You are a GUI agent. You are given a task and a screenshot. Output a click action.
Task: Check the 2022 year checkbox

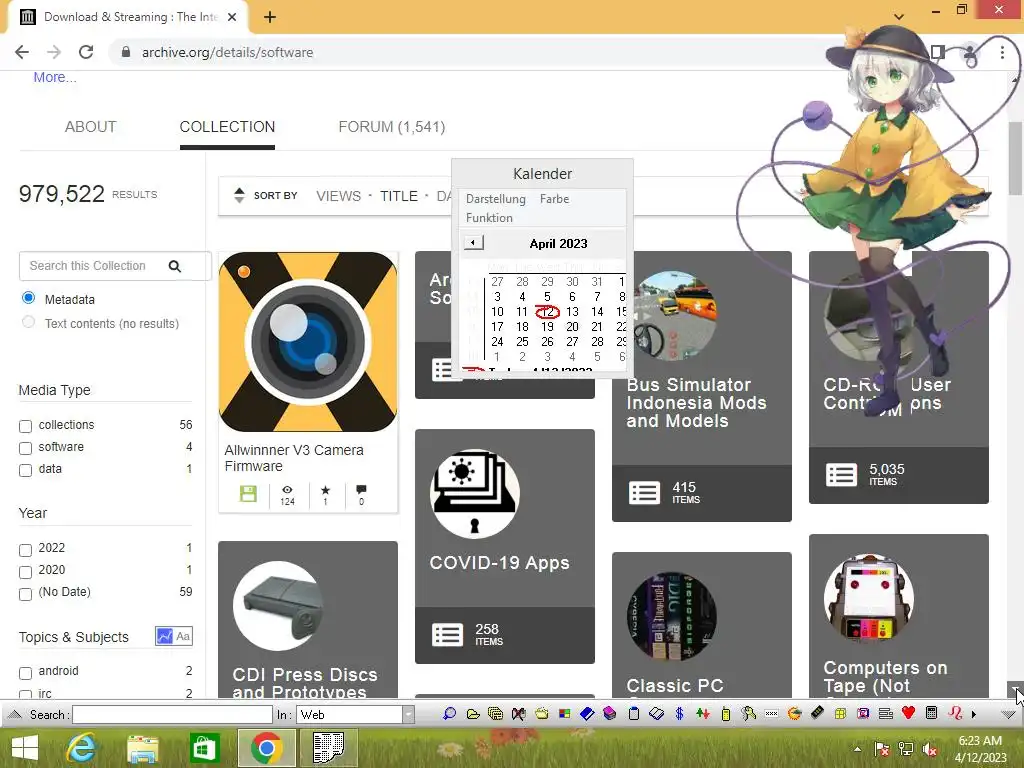pos(25,550)
